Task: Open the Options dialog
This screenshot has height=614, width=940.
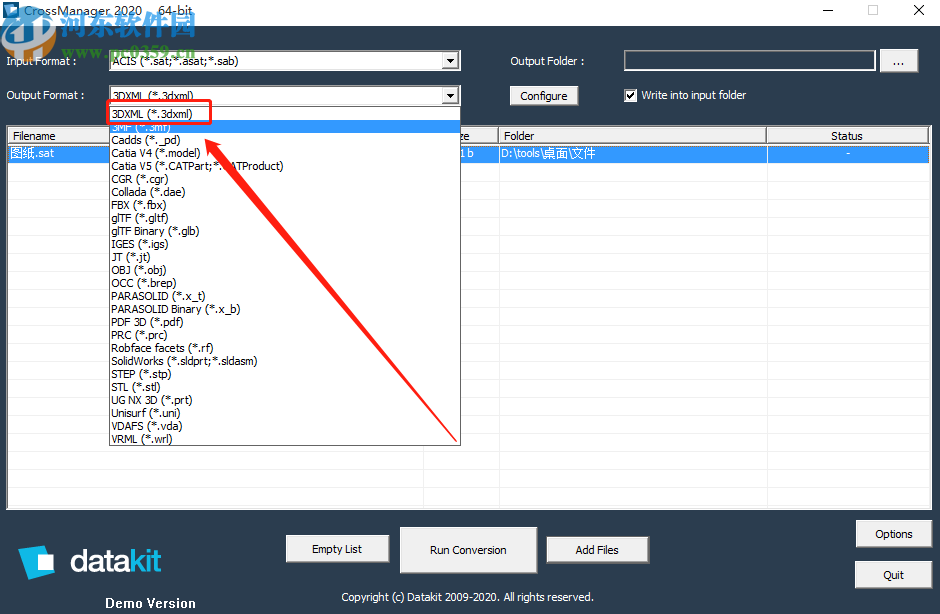Action: (x=893, y=533)
